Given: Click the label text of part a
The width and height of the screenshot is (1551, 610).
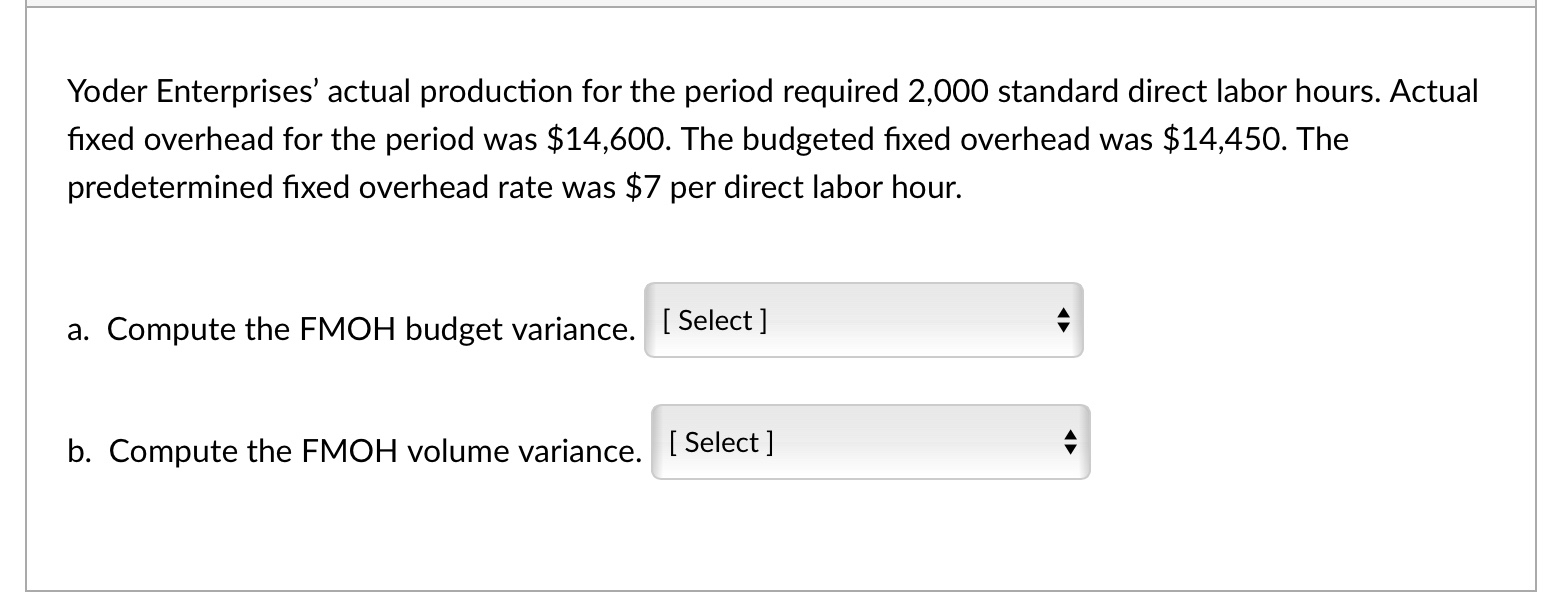Looking at the screenshot, I should point(350,329).
